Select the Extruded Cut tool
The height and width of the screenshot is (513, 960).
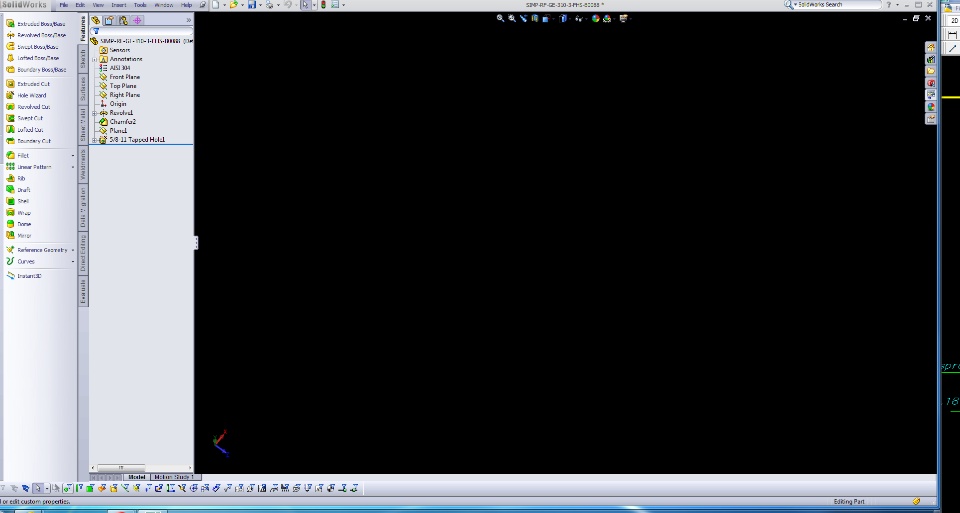pyautogui.click(x=28, y=84)
